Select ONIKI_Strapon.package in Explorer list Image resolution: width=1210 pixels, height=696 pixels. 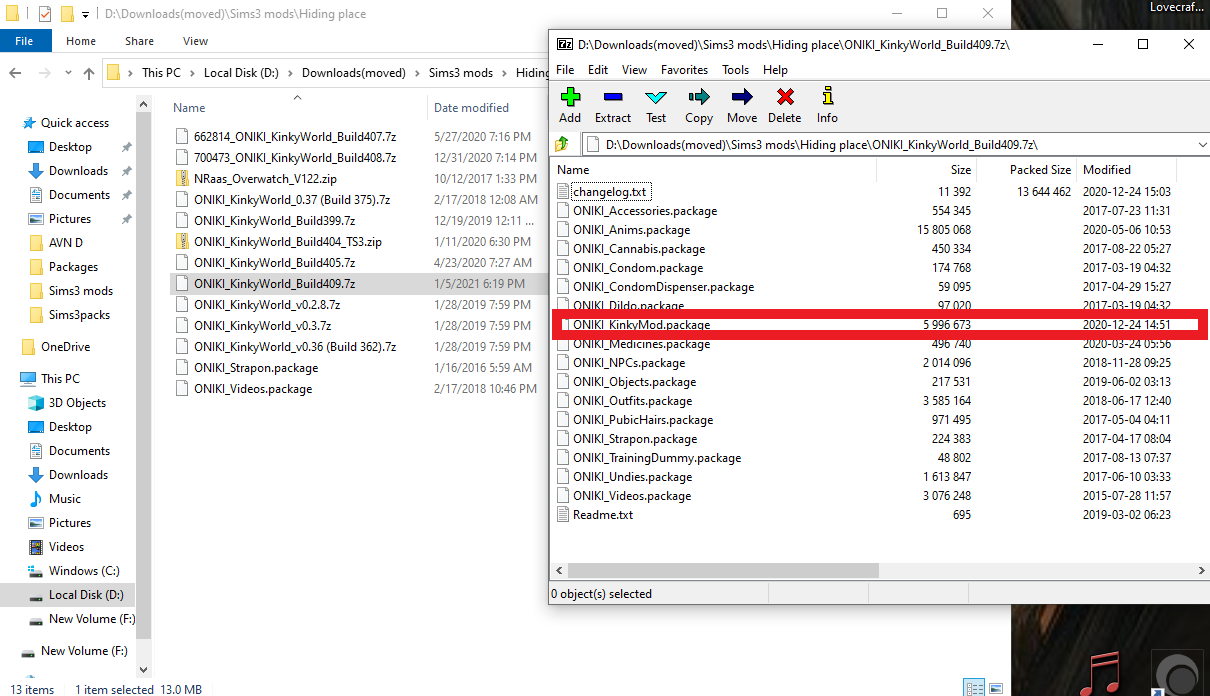pyautogui.click(x=256, y=368)
